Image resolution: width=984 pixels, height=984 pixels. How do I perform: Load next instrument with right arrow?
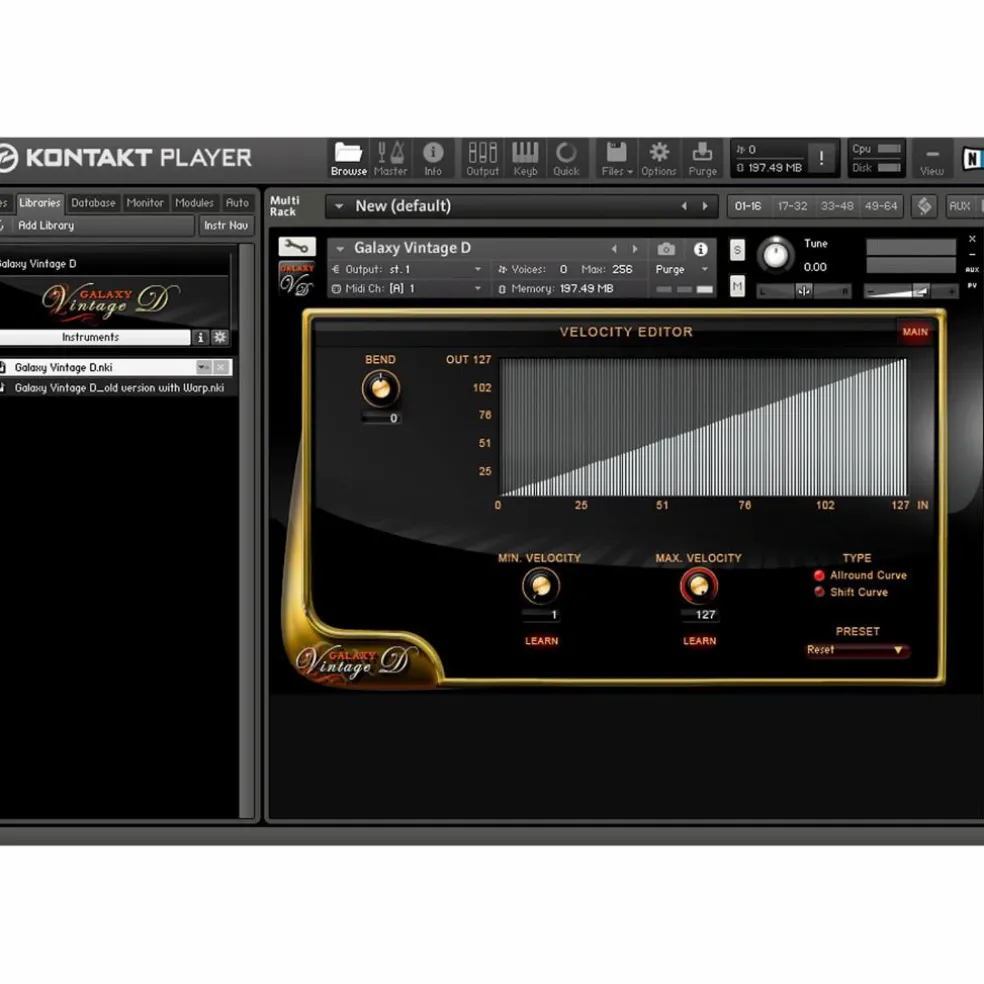pyautogui.click(x=634, y=249)
